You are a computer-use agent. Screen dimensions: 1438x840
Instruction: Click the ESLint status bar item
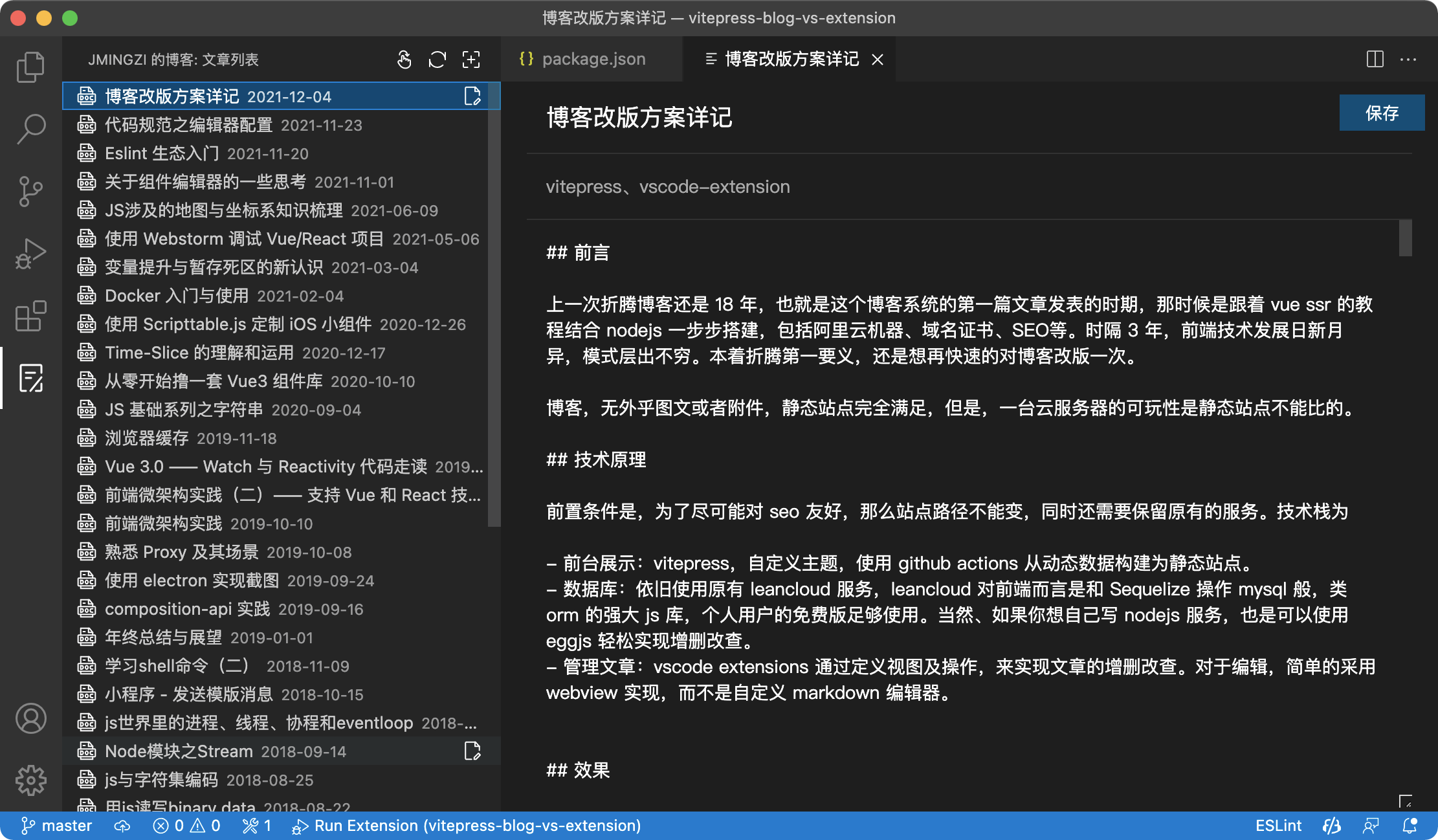[x=1278, y=826]
